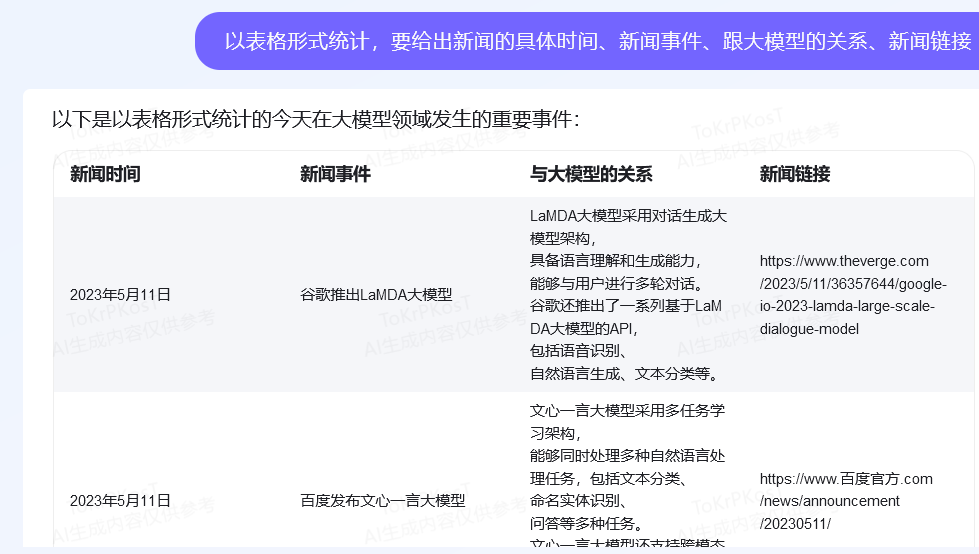Open the theverge.com news link
Image resolution: width=979 pixels, height=554 pixels.
(x=853, y=295)
